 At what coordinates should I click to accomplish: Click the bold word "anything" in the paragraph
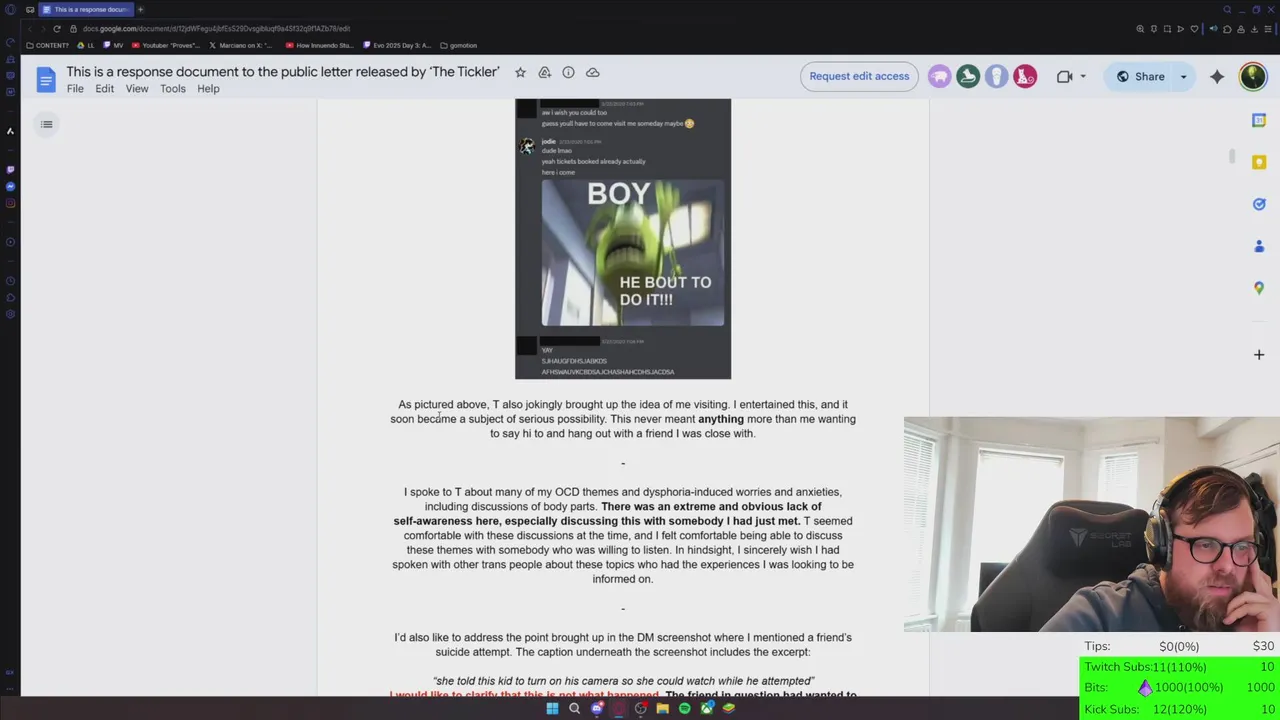(x=721, y=419)
